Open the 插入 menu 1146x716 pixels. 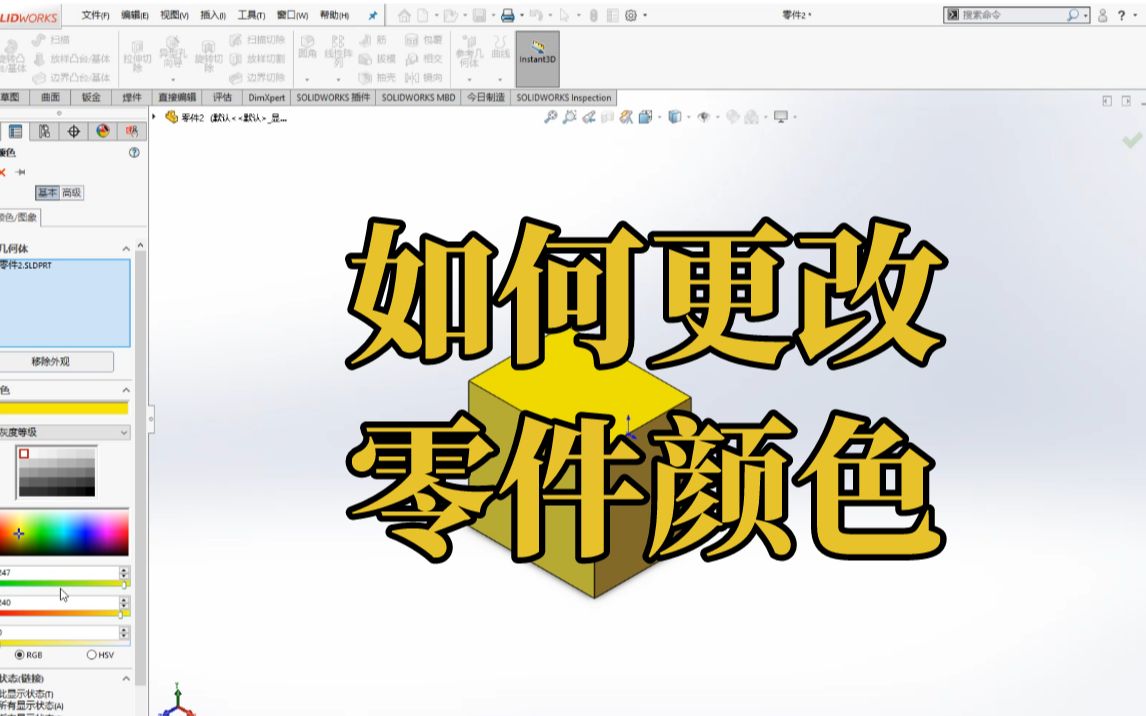pyautogui.click(x=213, y=13)
